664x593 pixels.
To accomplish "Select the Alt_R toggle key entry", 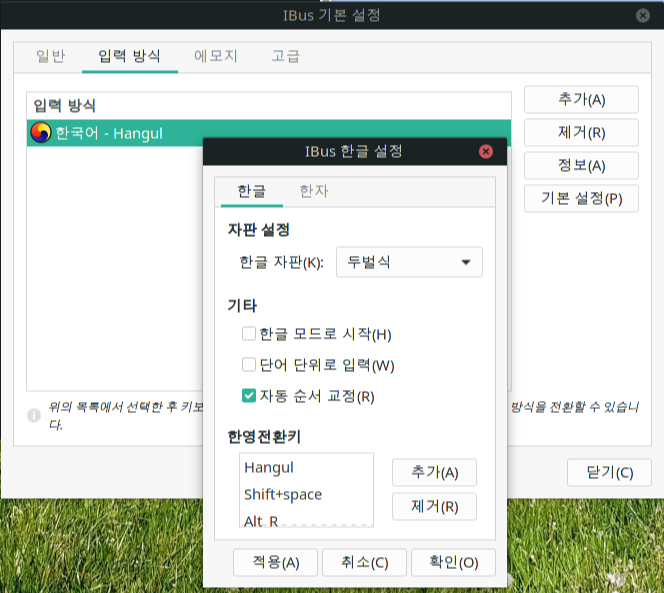I will (306, 519).
